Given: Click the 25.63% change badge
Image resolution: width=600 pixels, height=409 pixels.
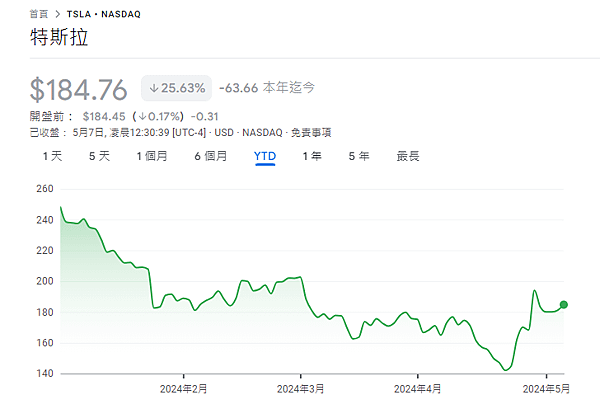Looking at the screenshot, I should pos(176,88).
